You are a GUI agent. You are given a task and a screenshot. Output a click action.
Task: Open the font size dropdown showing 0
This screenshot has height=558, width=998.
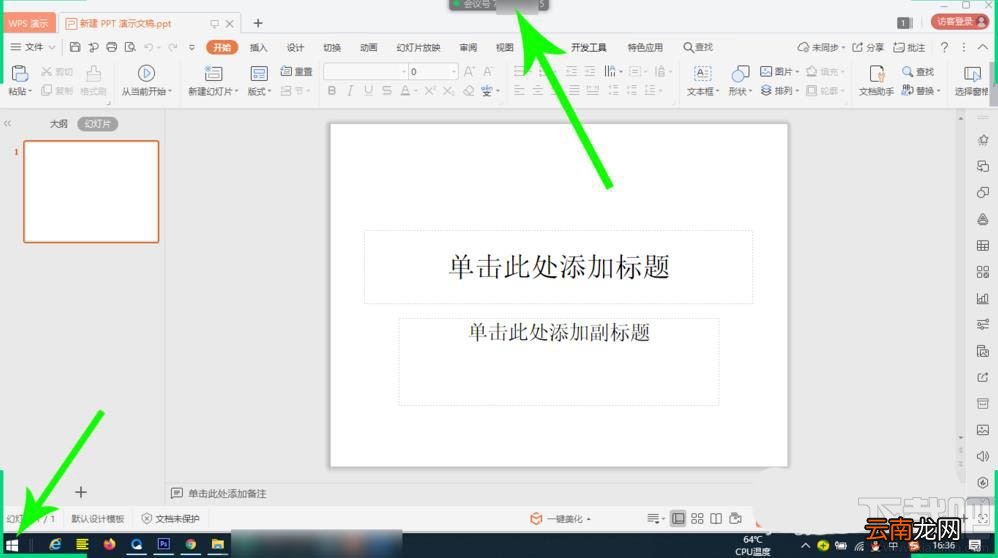[454, 71]
